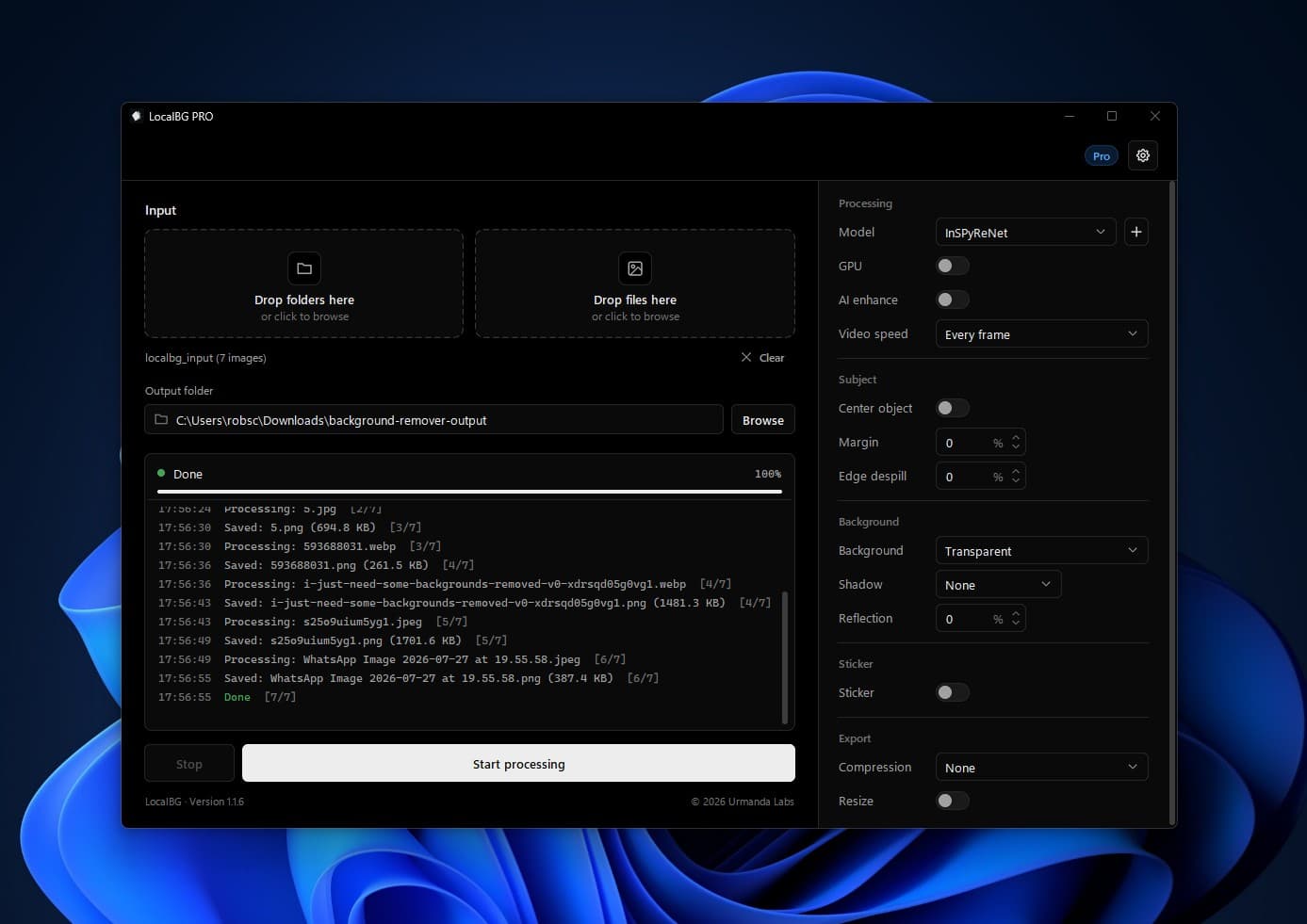The height and width of the screenshot is (924, 1307).
Task: Click the output folder path field
Action: coord(433,420)
